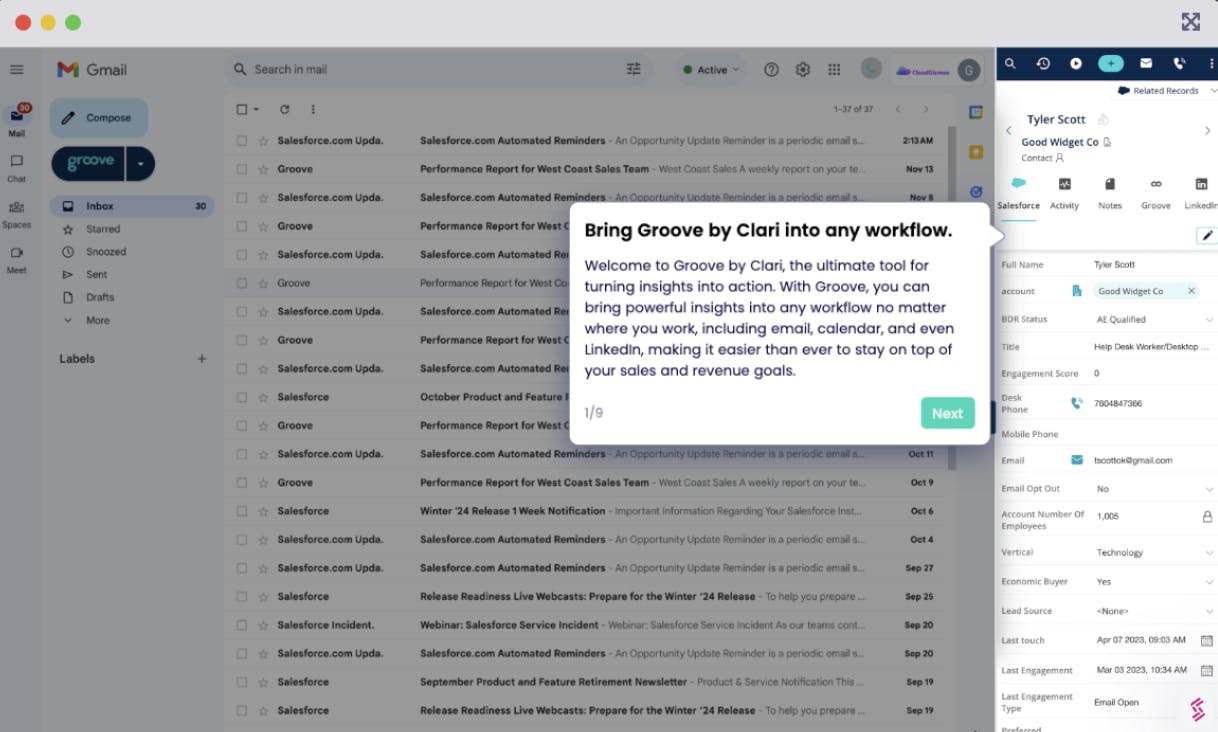
Task: Click the Groove envelope icon
Action: (1146, 63)
